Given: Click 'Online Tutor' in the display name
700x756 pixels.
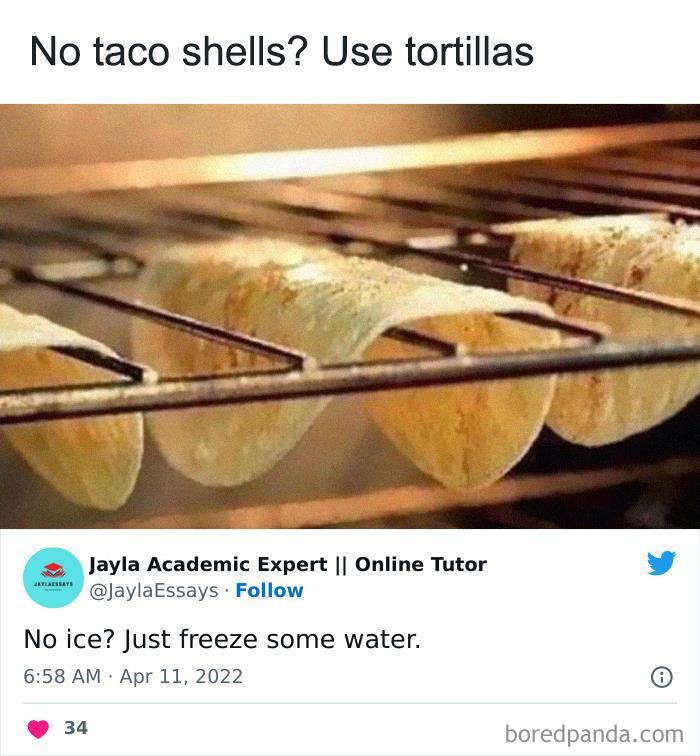Looking at the screenshot, I should click(421, 564).
